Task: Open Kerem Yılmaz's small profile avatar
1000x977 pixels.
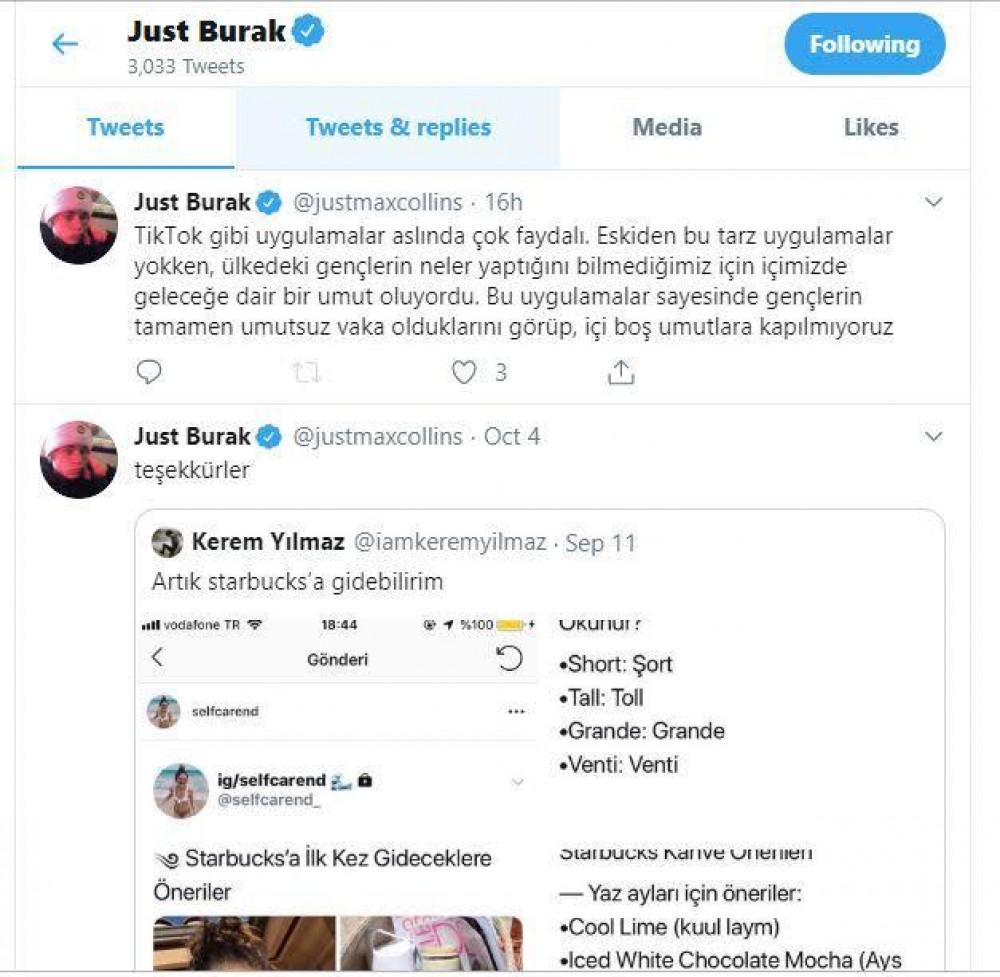Action: coord(167,543)
